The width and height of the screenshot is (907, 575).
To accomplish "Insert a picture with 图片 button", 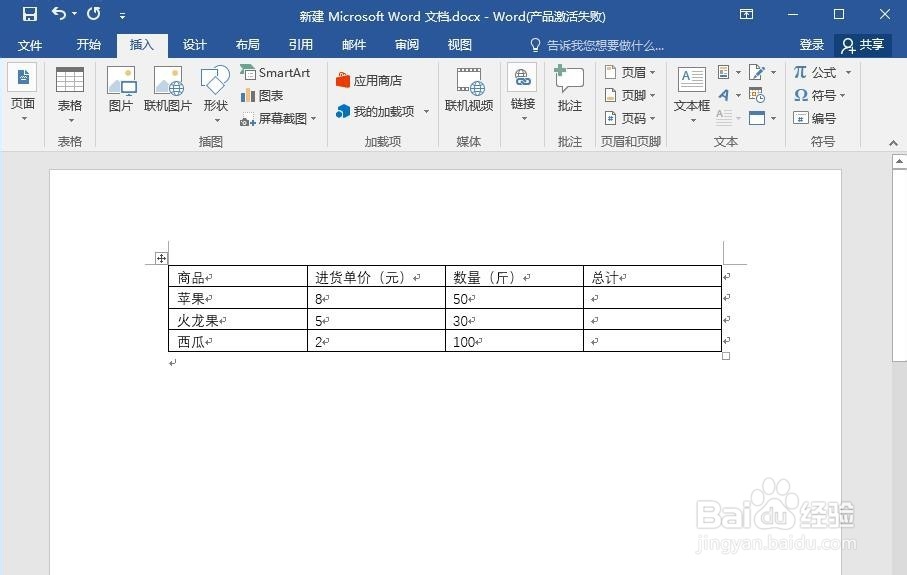I will [x=120, y=89].
